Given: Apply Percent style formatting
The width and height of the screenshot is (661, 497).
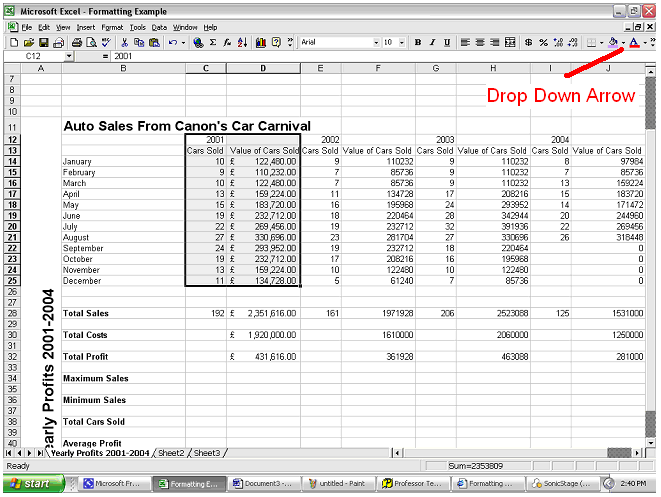Looking at the screenshot, I should pos(543,43).
